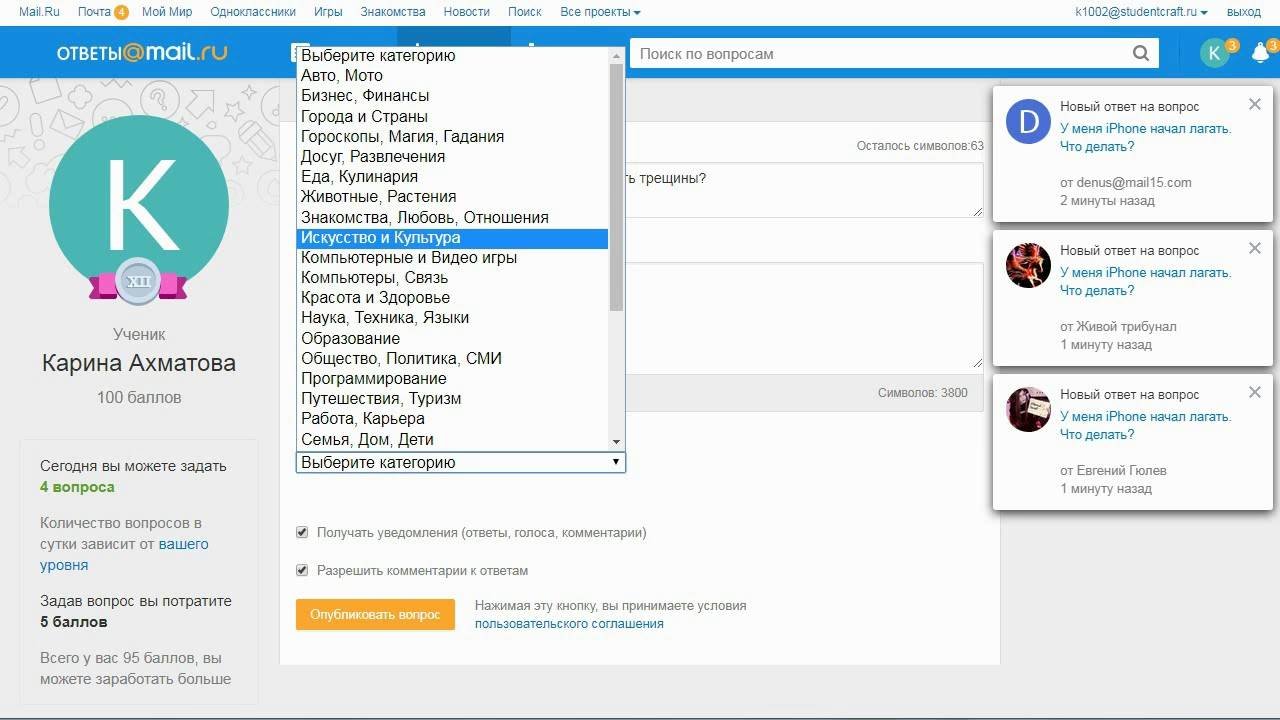Select Авто, Мото category
This screenshot has height=720, width=1280.
pos(453,76)
